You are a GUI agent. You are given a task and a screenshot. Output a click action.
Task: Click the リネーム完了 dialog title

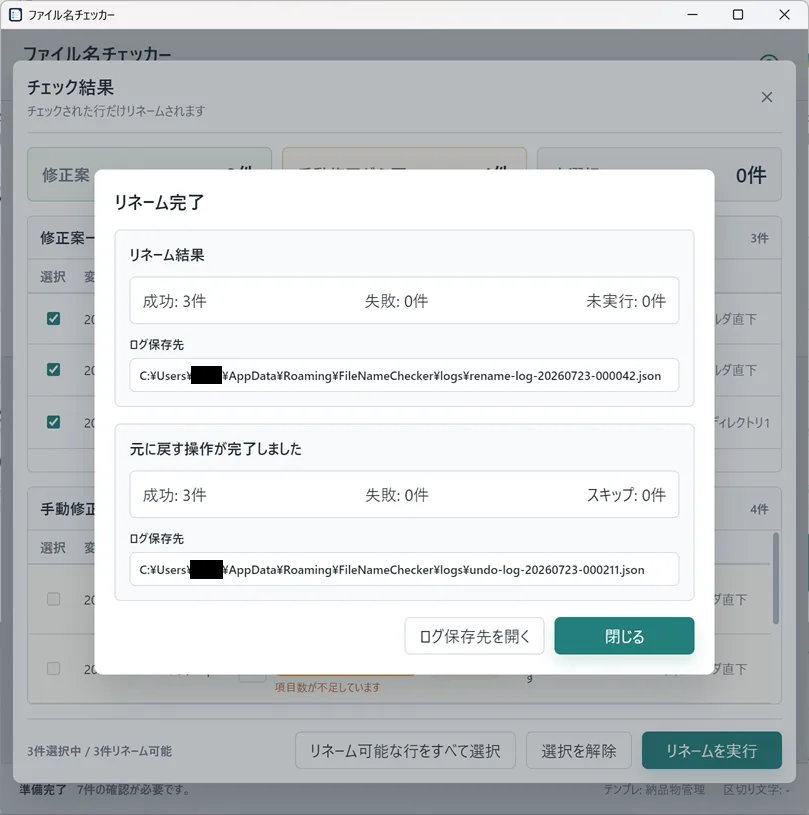159,202
